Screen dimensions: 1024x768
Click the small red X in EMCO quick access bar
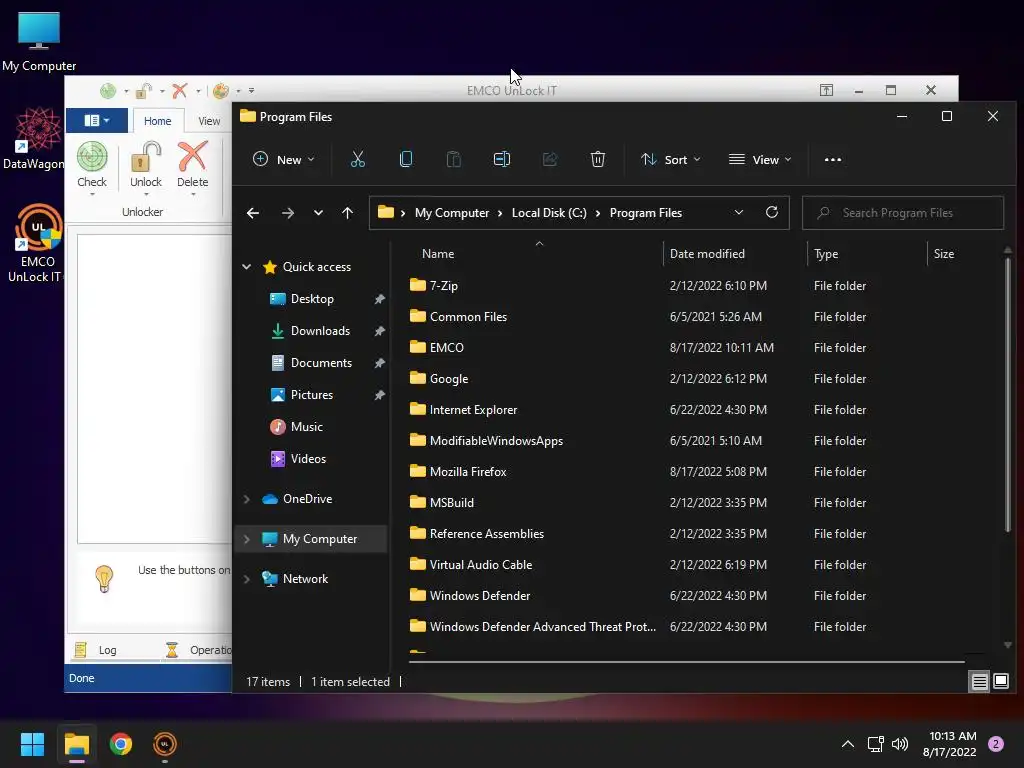[x=180, y=91]
